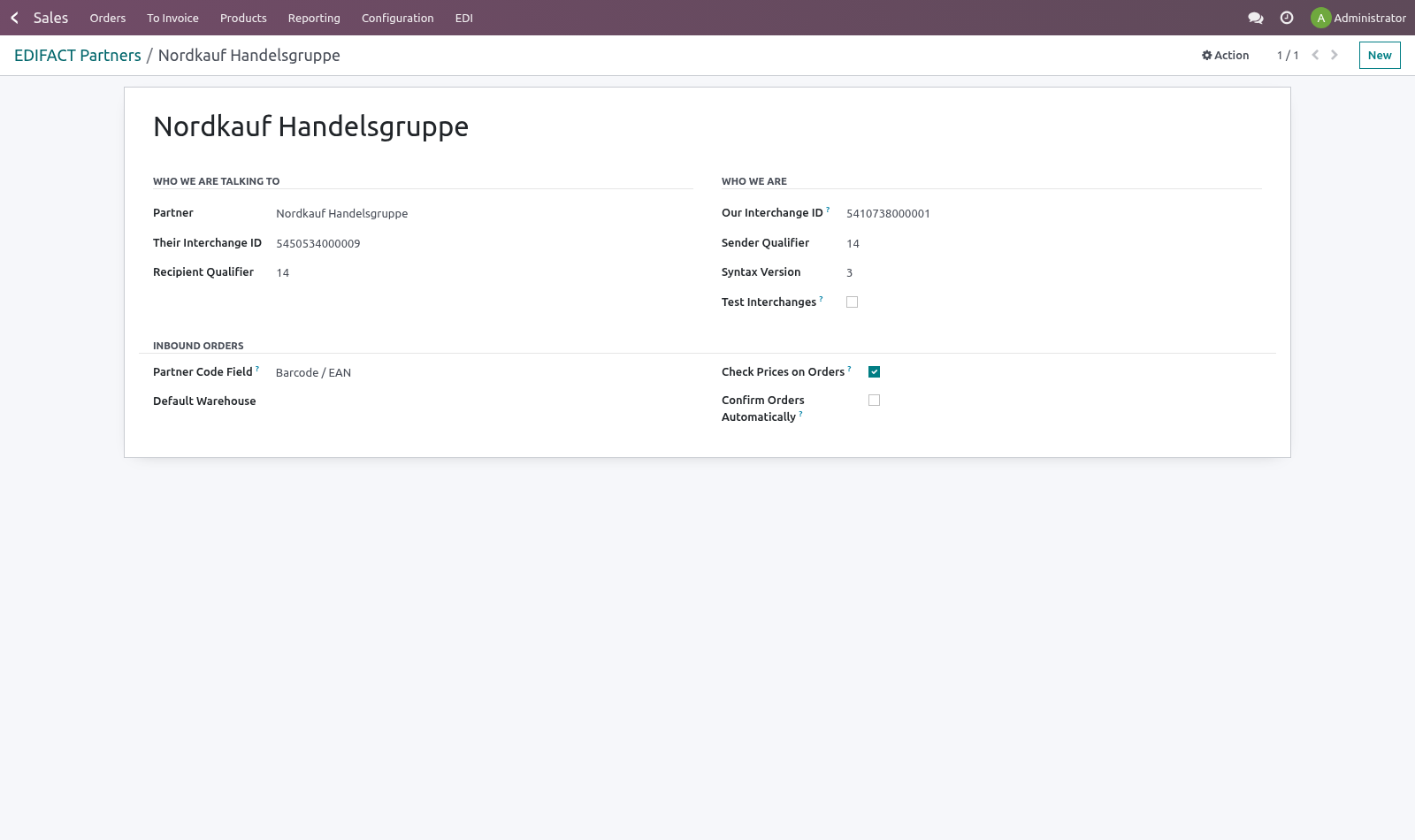
Task: Go to previous record arrow
Action: tap(1315, 55)
